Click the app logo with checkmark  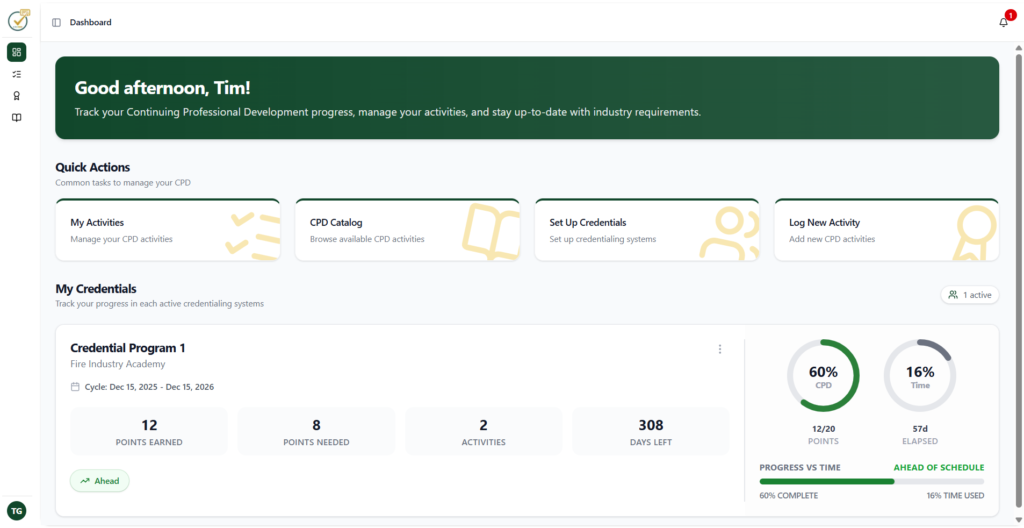click(x=18, y=20)
